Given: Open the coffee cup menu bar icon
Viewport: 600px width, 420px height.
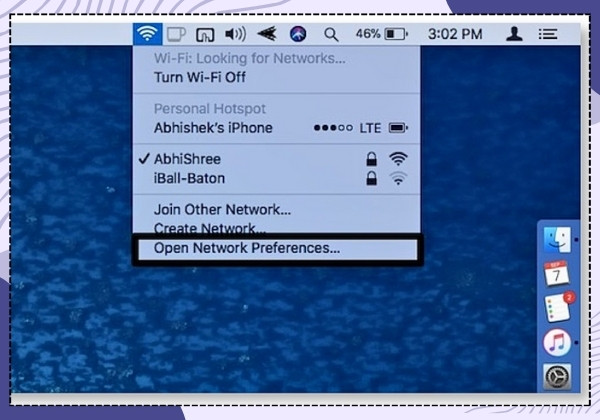Looking at the screenshot, I should (176, 34).
